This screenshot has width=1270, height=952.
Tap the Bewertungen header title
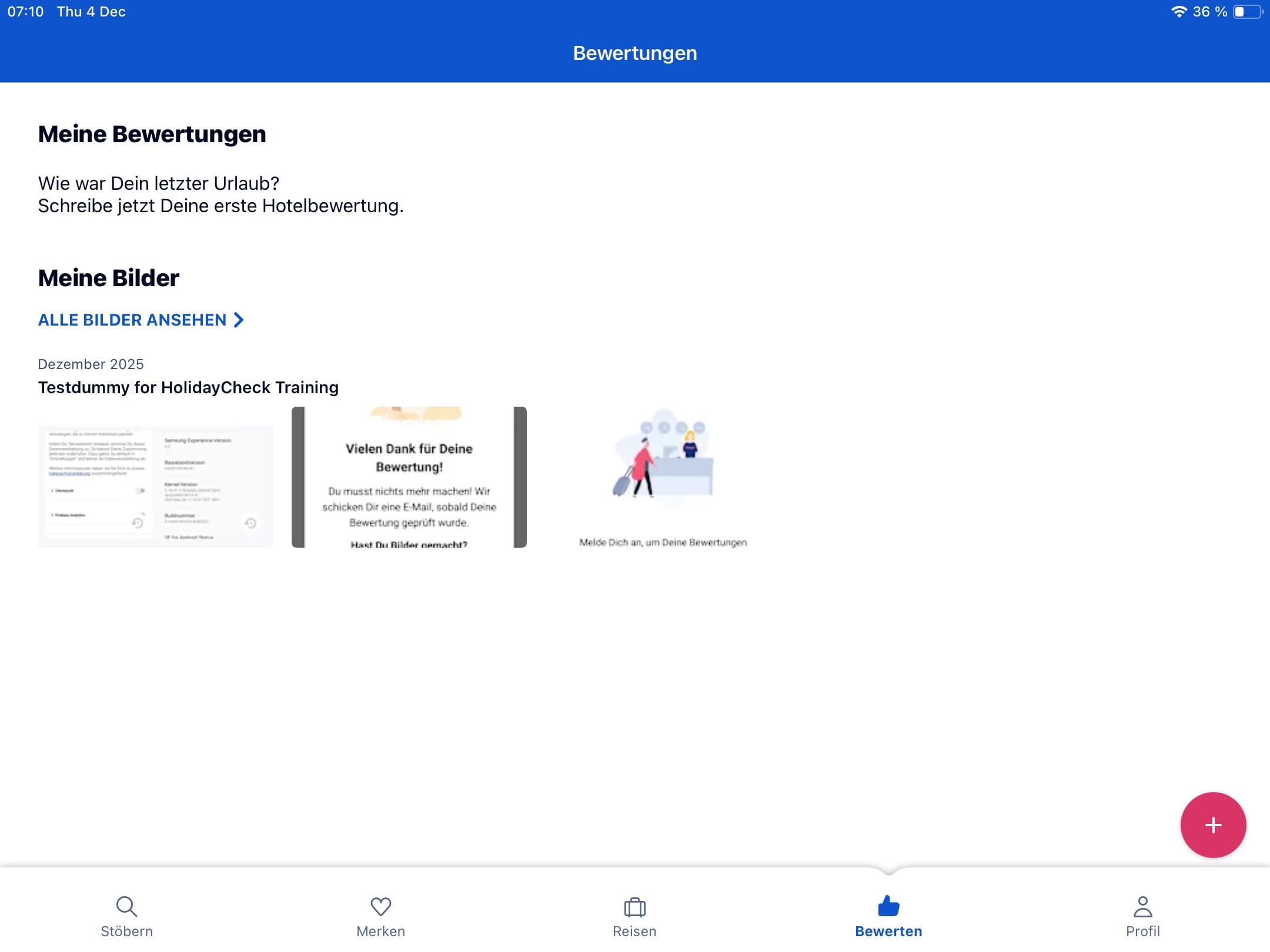point(635,53)
